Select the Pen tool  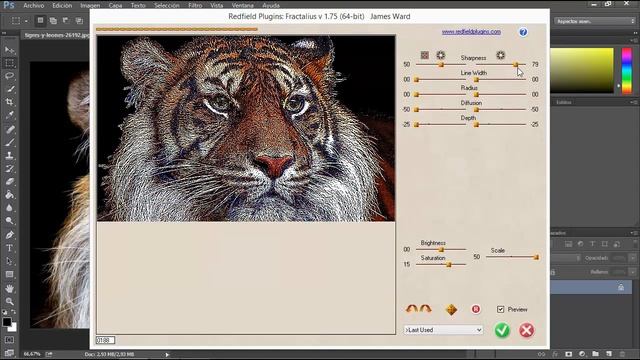(9, 235)
